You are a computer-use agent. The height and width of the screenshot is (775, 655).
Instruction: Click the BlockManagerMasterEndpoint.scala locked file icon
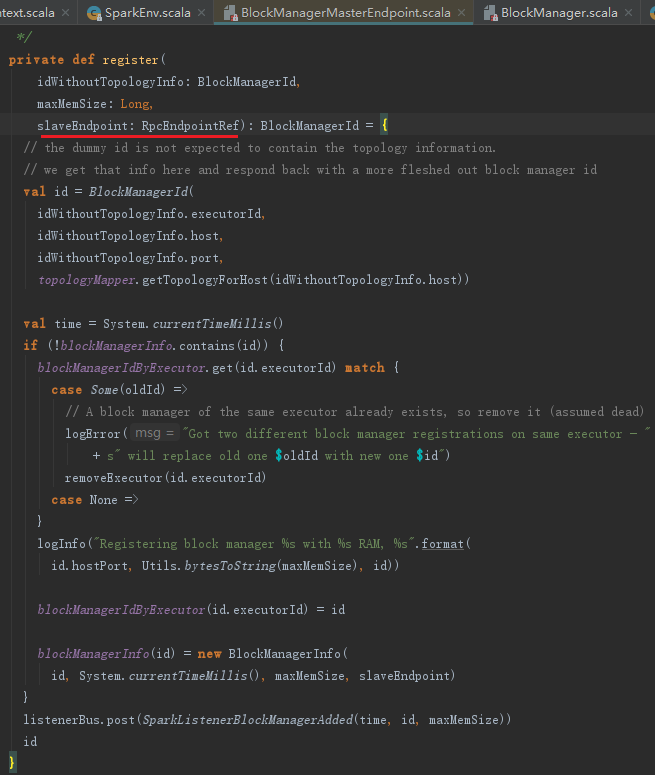tap(230, 13)
